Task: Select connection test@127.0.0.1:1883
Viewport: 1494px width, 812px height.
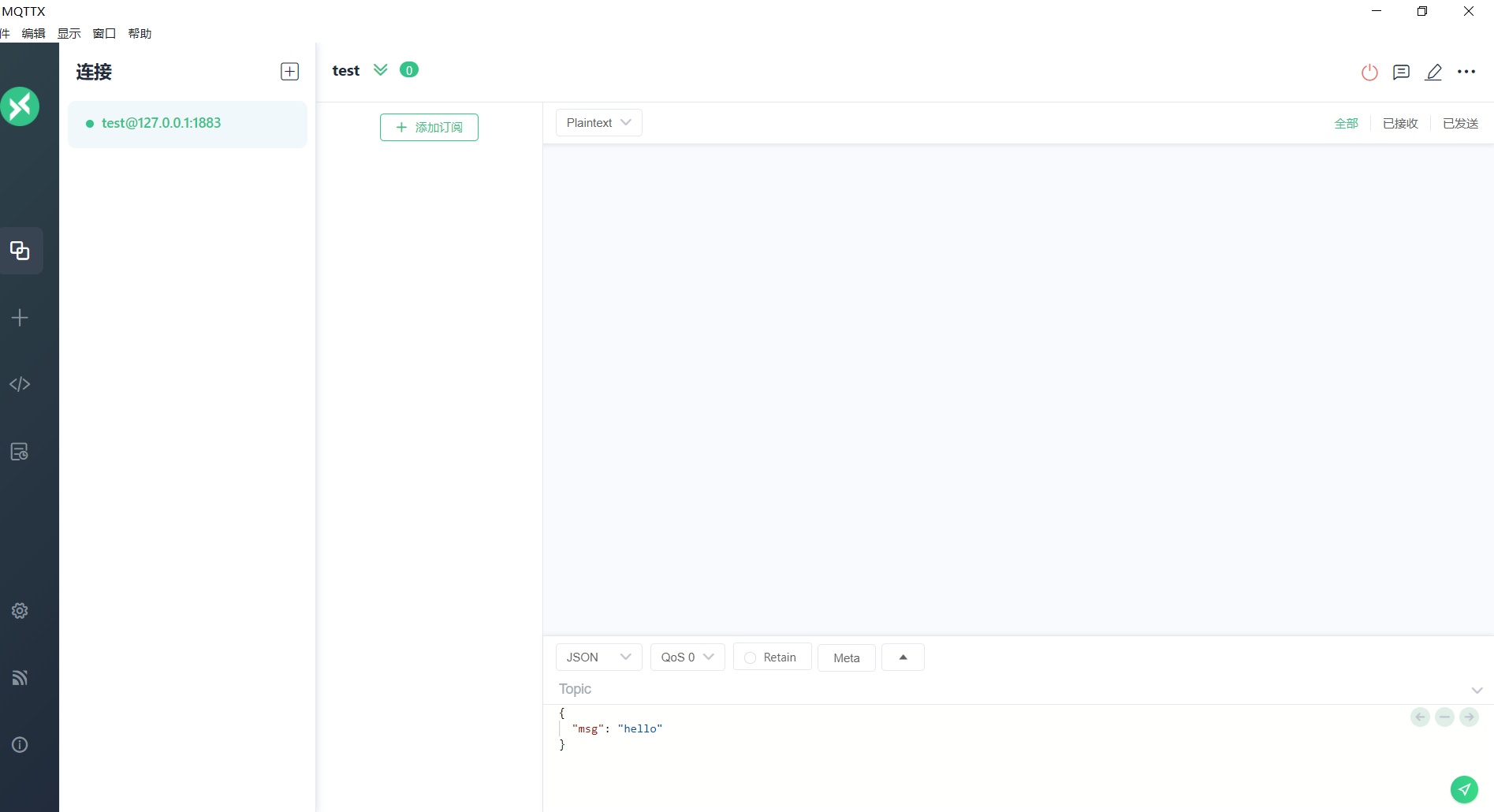Action: pyautogui.click(x=188, y=124)
